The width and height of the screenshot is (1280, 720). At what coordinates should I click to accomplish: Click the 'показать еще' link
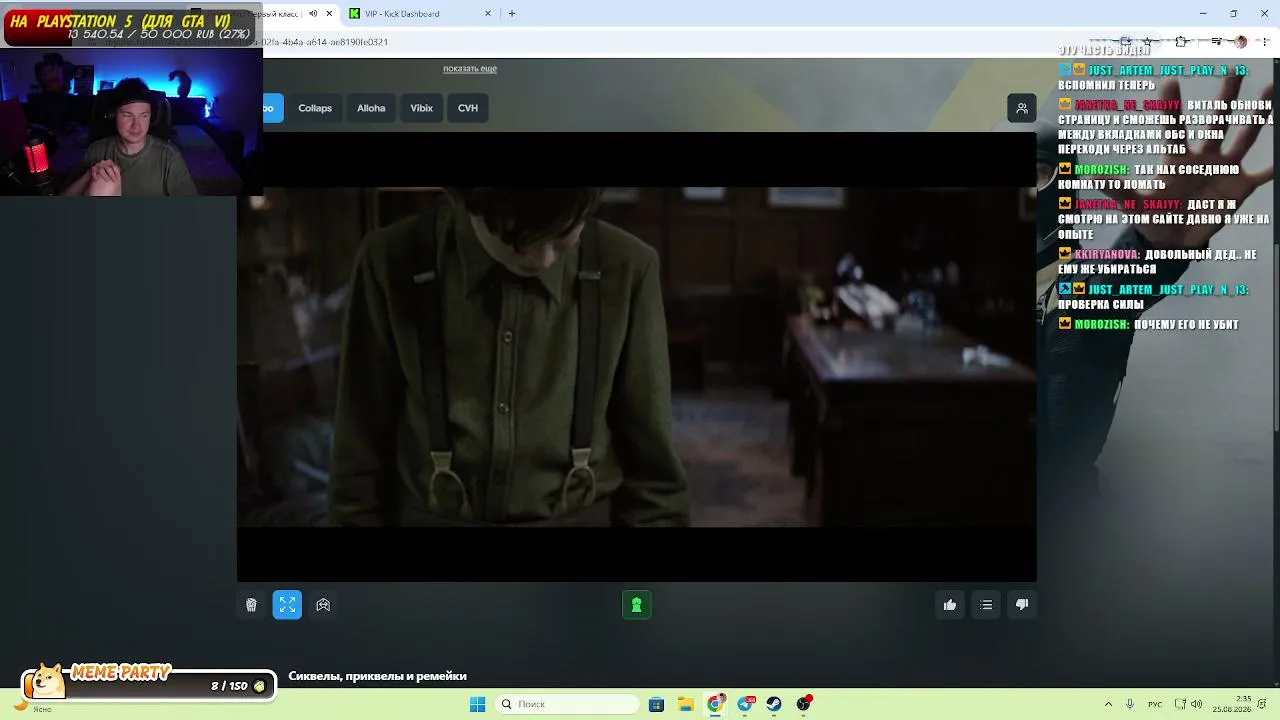pos(470,69)
